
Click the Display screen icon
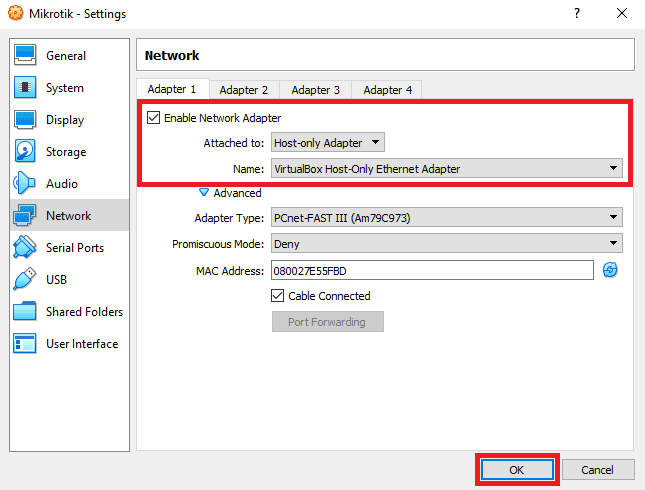(x=25, y=119)
